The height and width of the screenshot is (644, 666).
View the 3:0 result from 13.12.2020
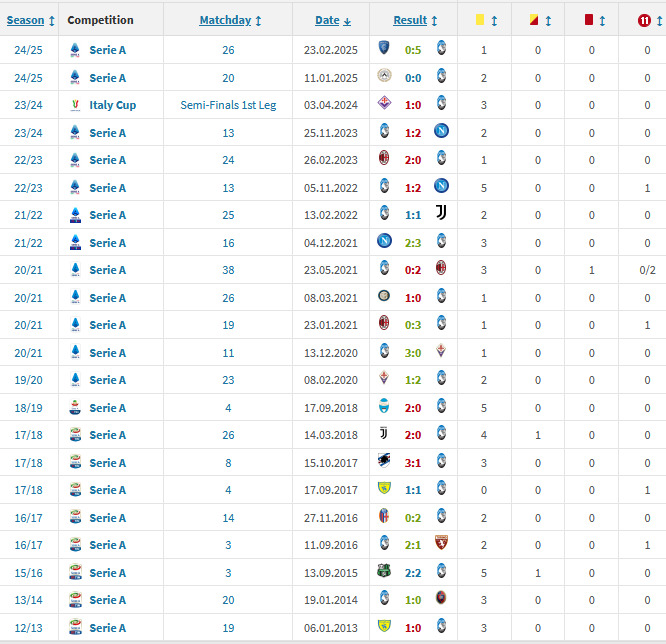413,353
